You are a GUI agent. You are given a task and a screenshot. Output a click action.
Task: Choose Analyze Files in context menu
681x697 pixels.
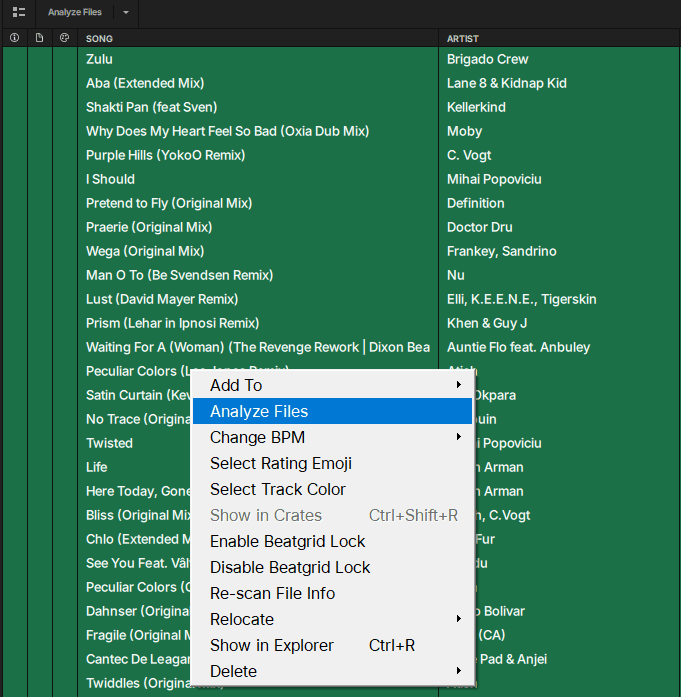(x=332, y=411)
